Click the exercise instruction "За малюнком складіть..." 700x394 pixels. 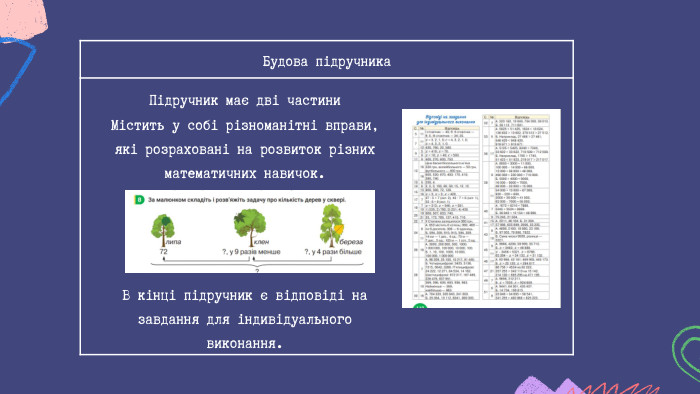(247, 200)
